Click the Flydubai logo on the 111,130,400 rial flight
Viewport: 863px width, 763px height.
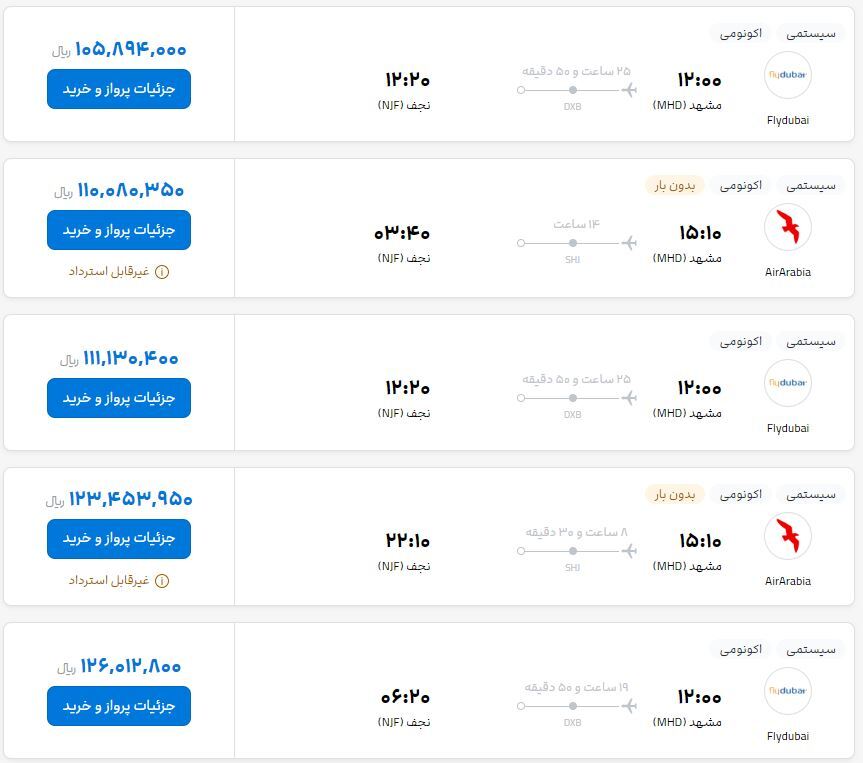[x=788, y=383]
